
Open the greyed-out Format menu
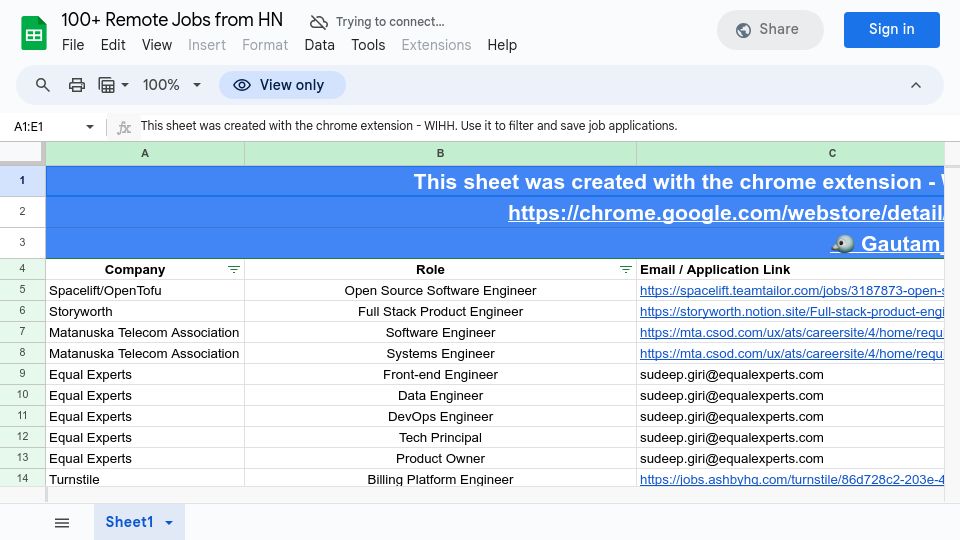coord(265,45)
